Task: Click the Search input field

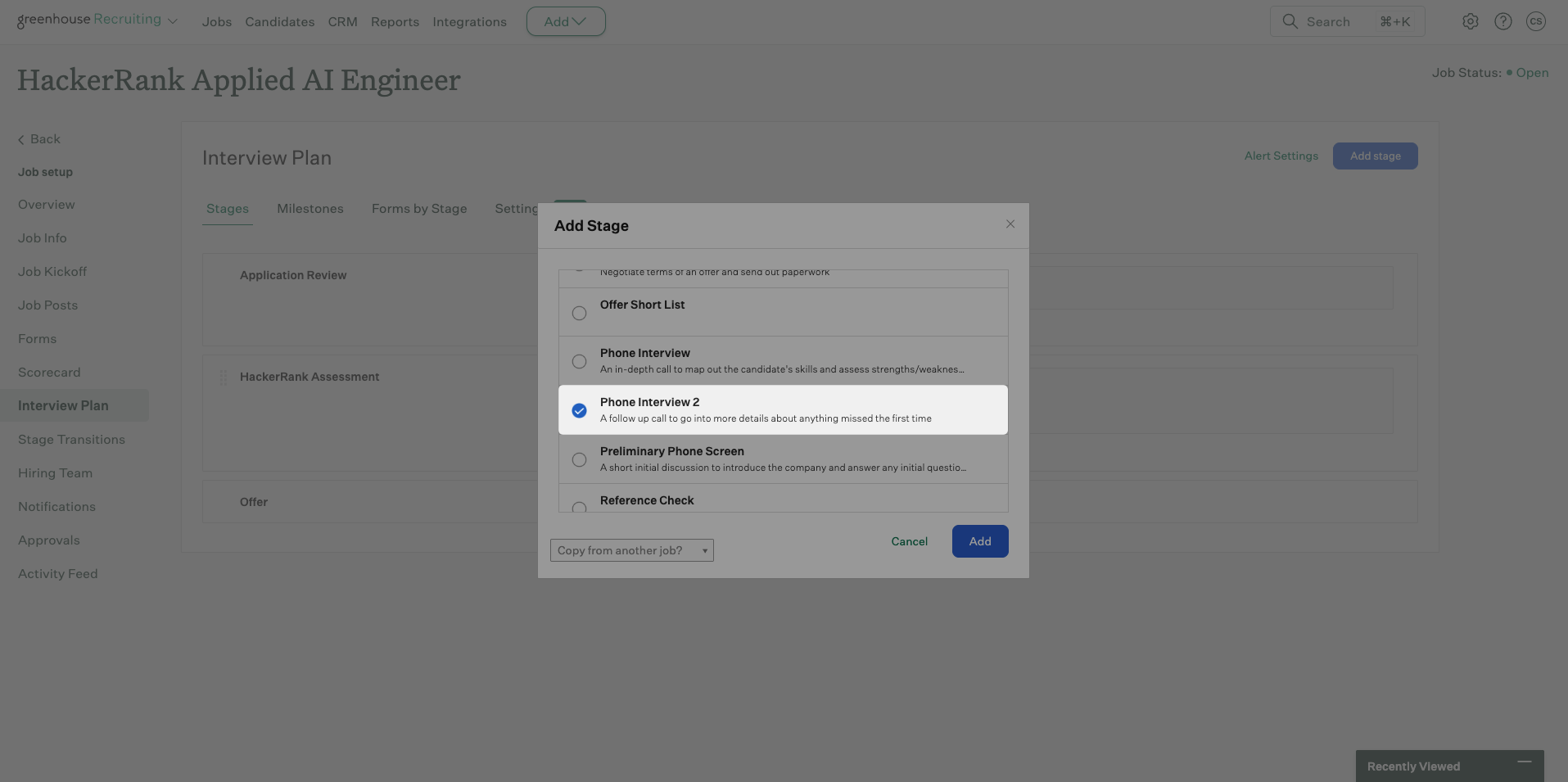Action: 1347,21
